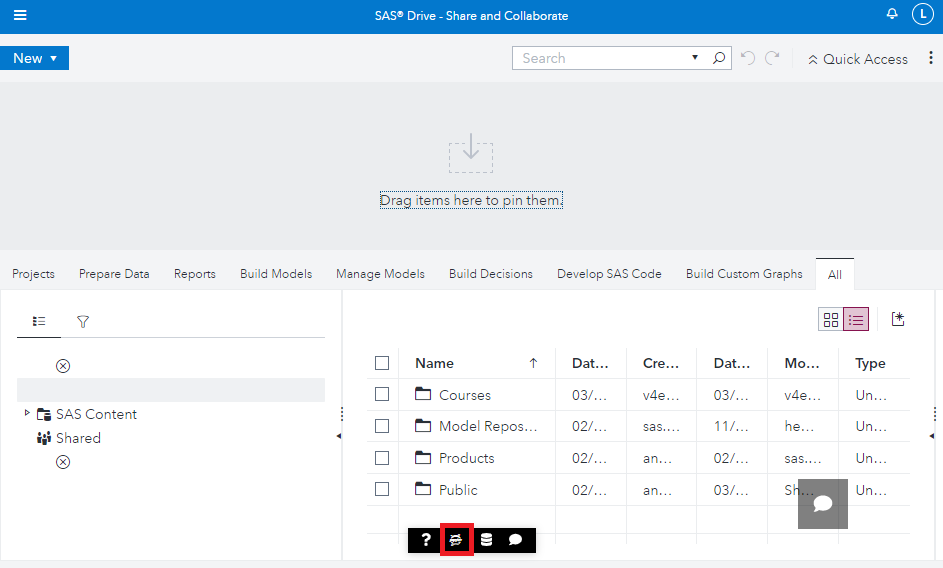Select the Build Models tab
The width and height of the screenshot is (943, 568).
click(x=276, y=274)
